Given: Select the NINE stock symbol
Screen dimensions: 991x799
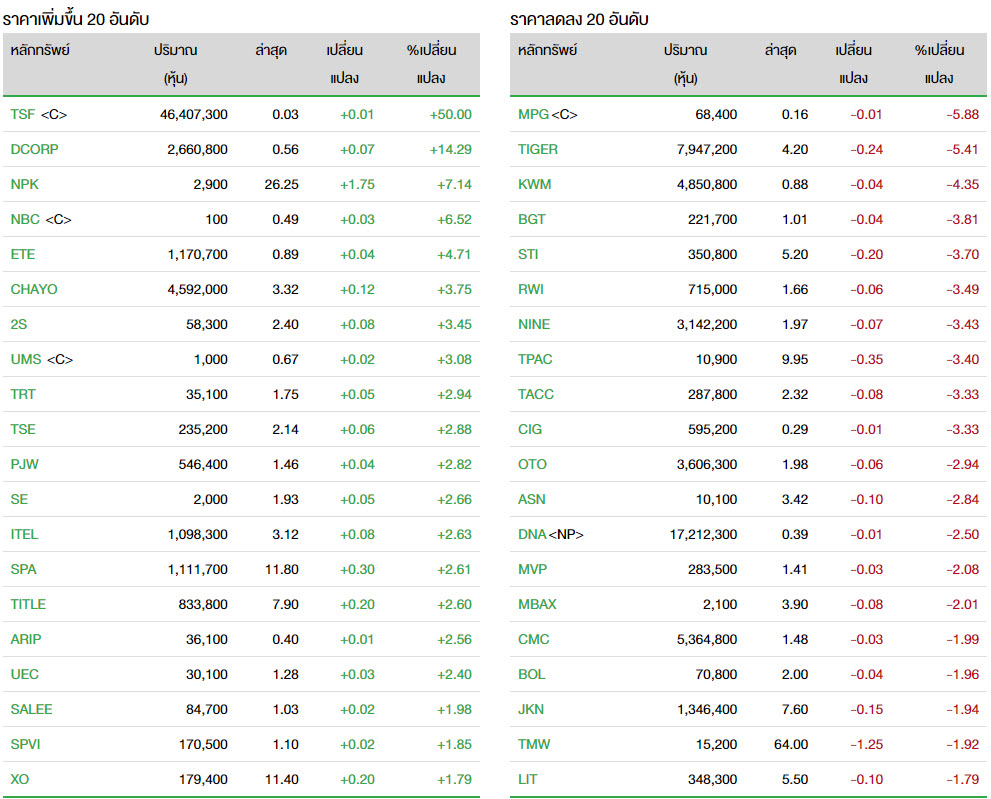Looking at the screenshot, I should [534, 324].
